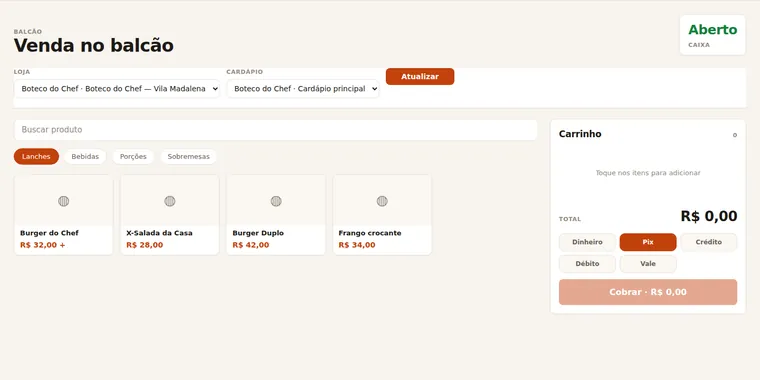Image resolution: width=760 pixels, height=380 pixels.
Task: Click the R$ 28,00 price
Action: point(144,245)
